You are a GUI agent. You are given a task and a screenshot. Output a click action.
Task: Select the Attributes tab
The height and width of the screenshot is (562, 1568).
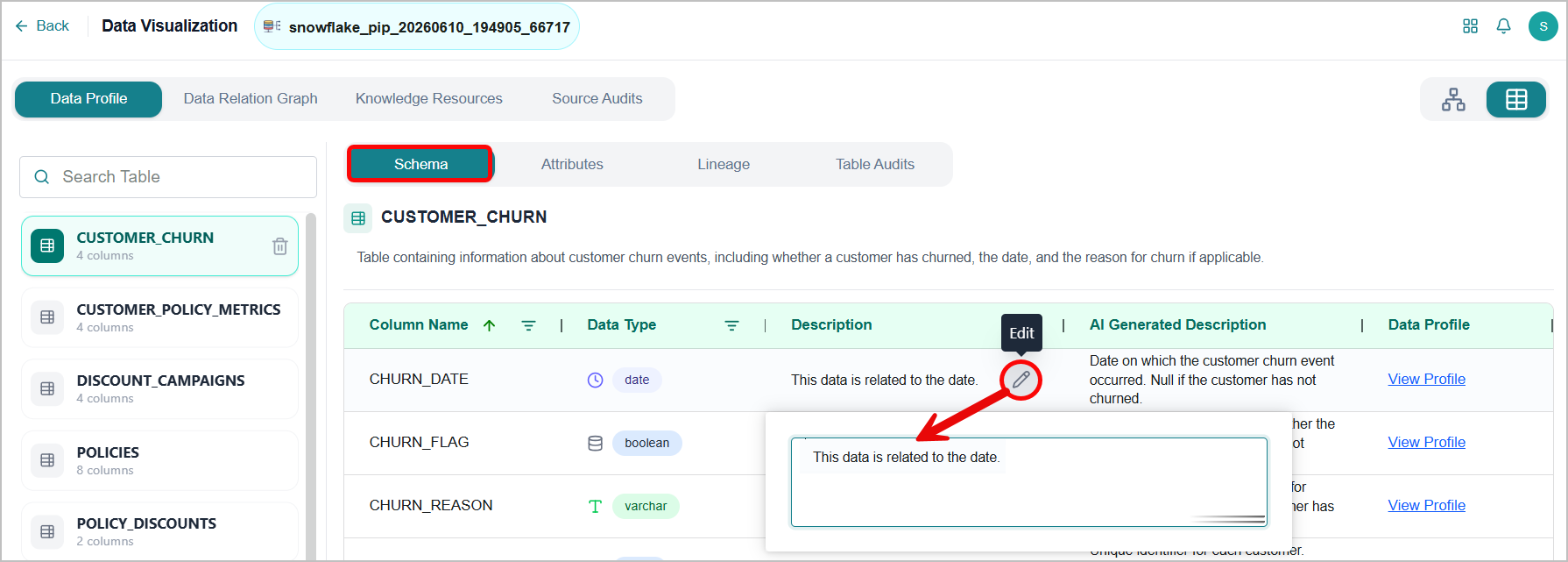click(x=572, y=164)
